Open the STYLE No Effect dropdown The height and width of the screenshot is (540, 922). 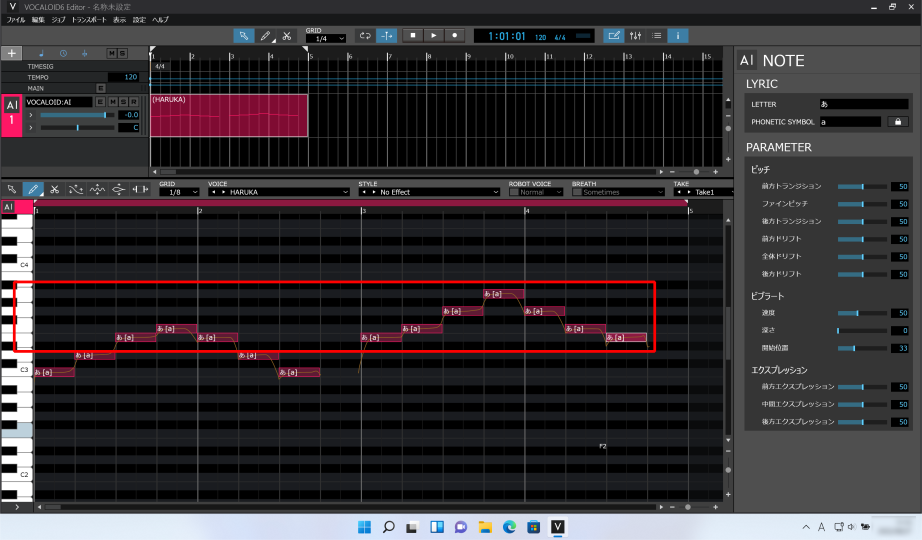click(429, 192)
